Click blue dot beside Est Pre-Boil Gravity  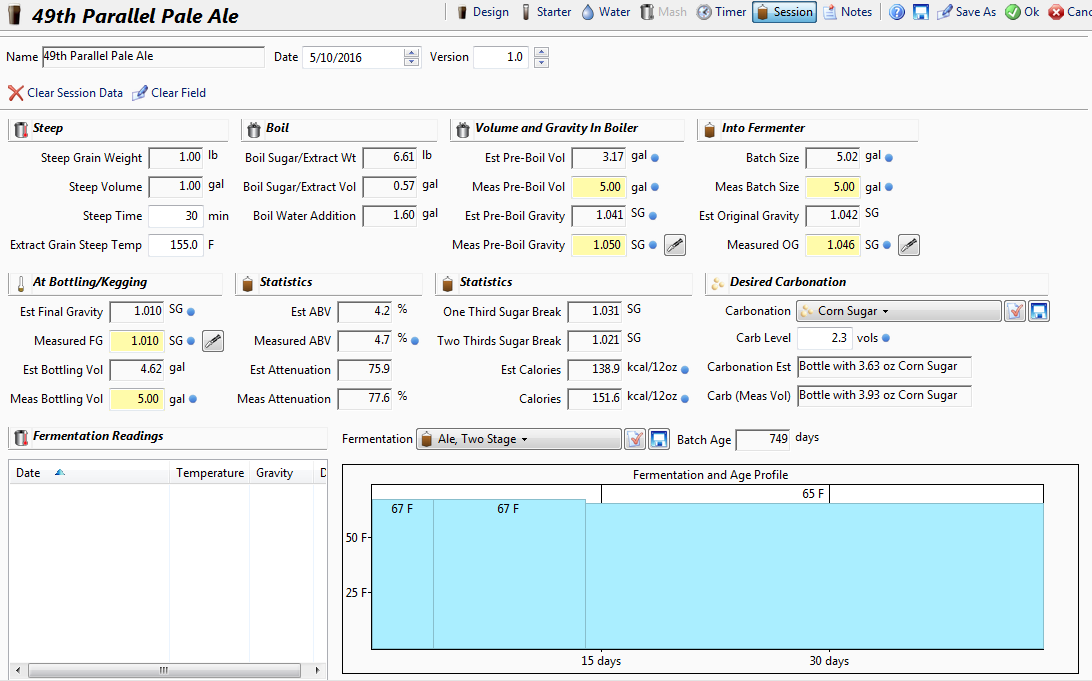coord(653,216)
